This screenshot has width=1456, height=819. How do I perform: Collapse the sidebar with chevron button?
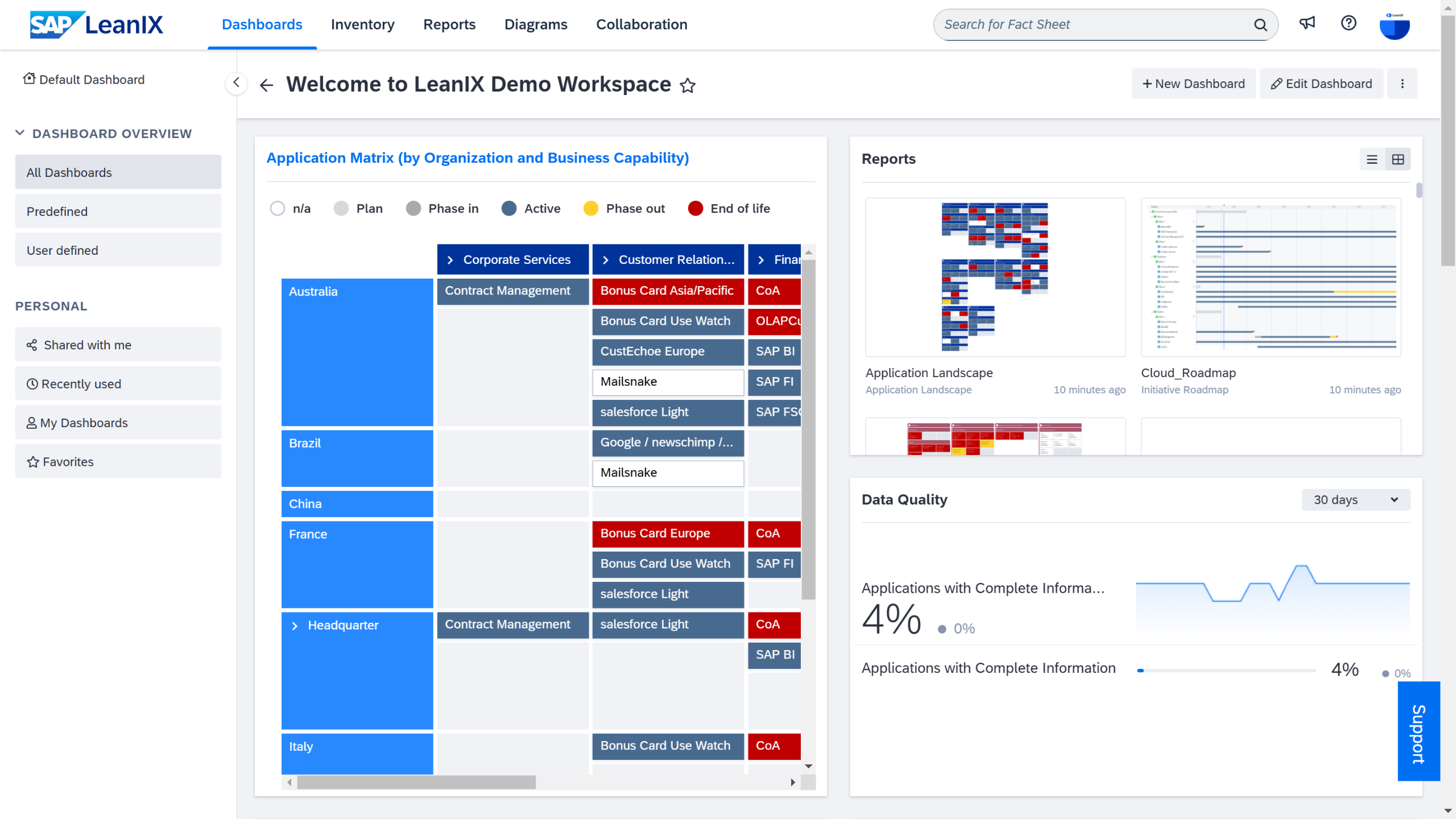pos(236,83)
